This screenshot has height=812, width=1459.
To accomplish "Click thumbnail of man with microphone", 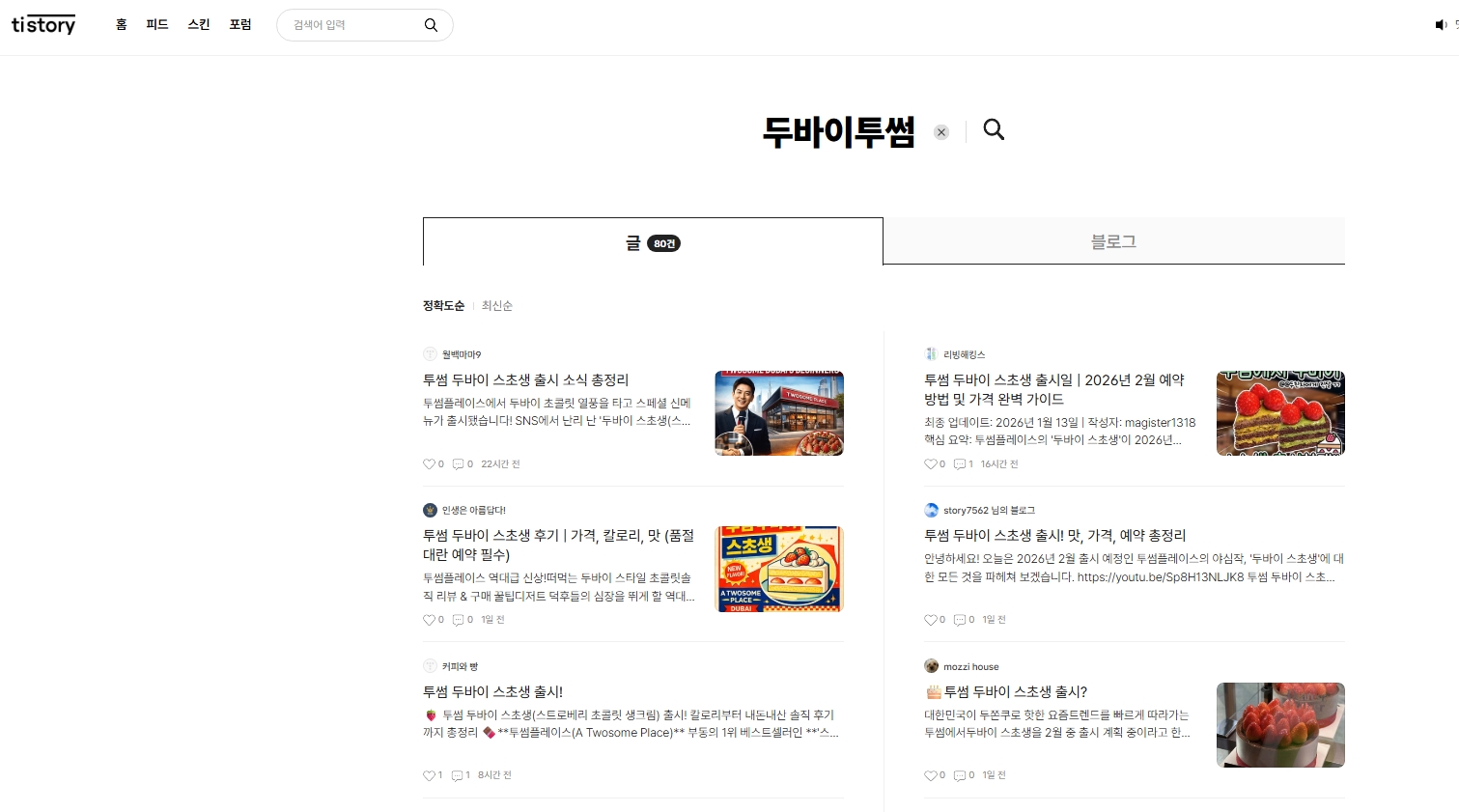I will click(779, 413).
